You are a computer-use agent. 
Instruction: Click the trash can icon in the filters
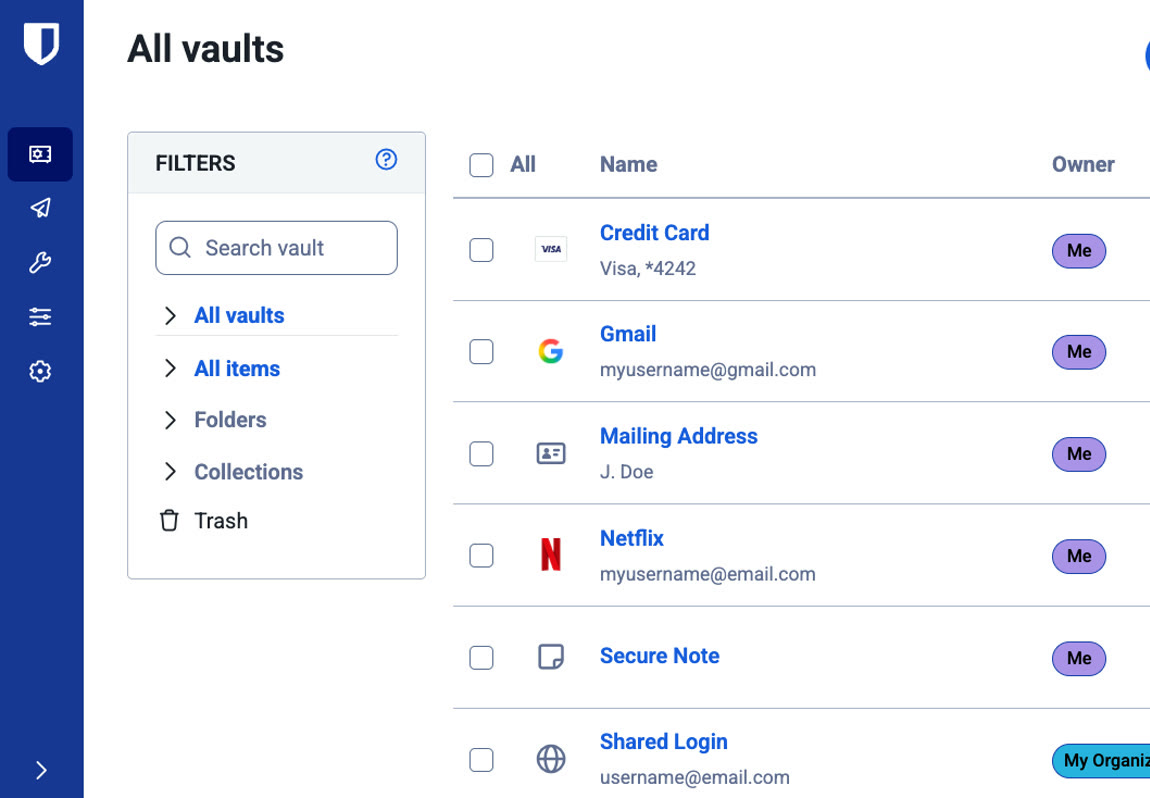tap(169, 520)
